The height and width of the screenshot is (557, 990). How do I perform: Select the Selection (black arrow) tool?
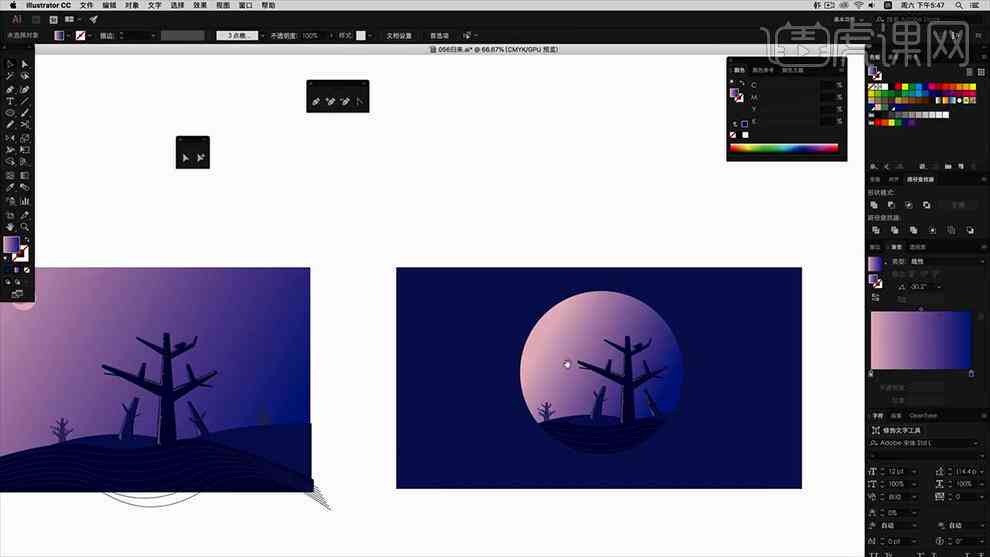[x=10, y=64]
